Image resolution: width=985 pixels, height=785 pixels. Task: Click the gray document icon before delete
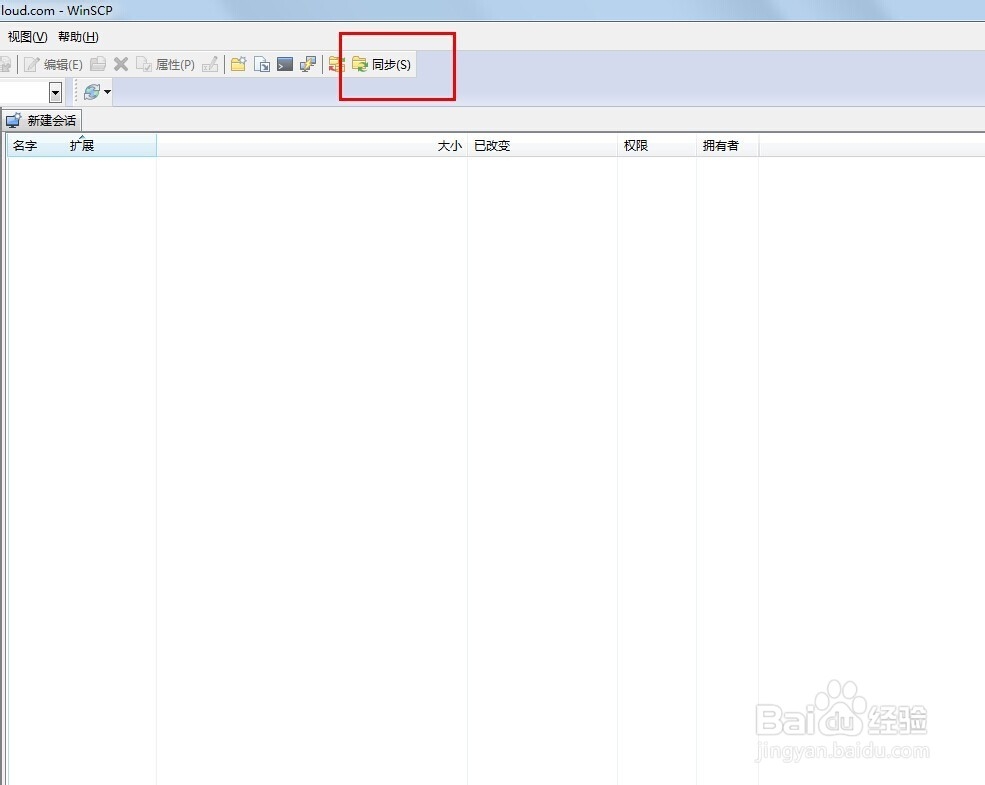pos(98,64)
